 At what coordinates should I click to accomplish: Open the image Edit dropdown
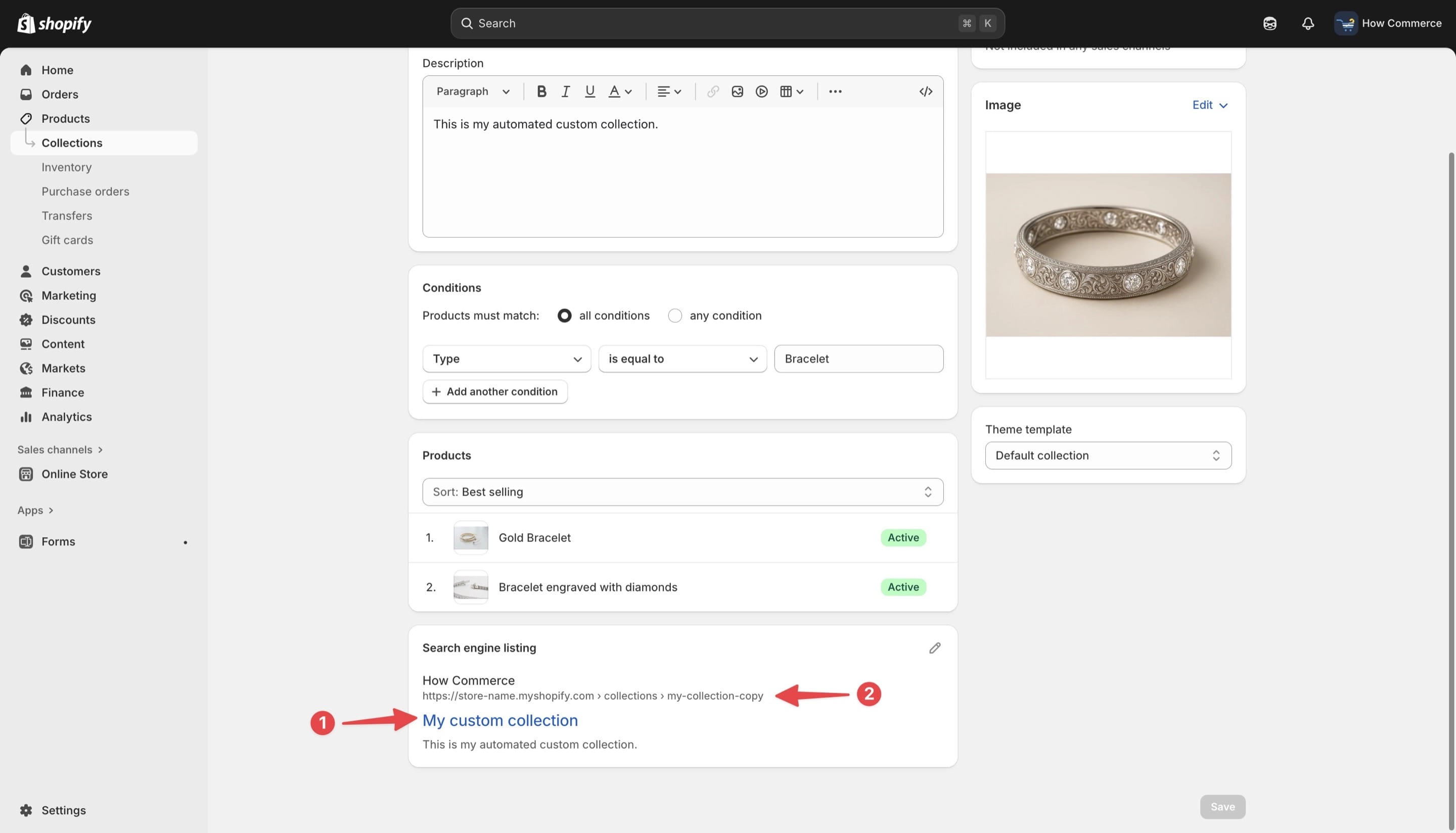pos(1209,105)
